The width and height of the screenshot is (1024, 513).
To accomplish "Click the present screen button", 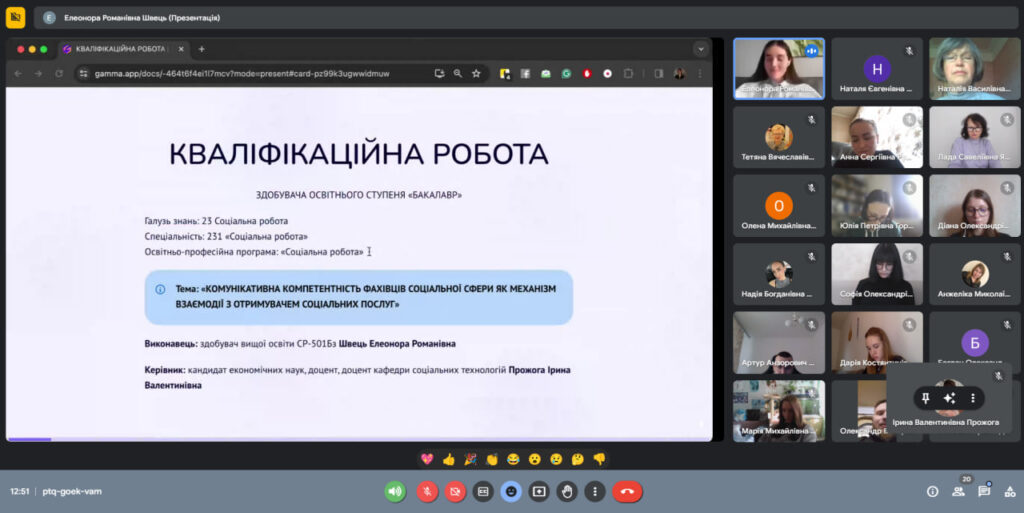I will [539, 491].
